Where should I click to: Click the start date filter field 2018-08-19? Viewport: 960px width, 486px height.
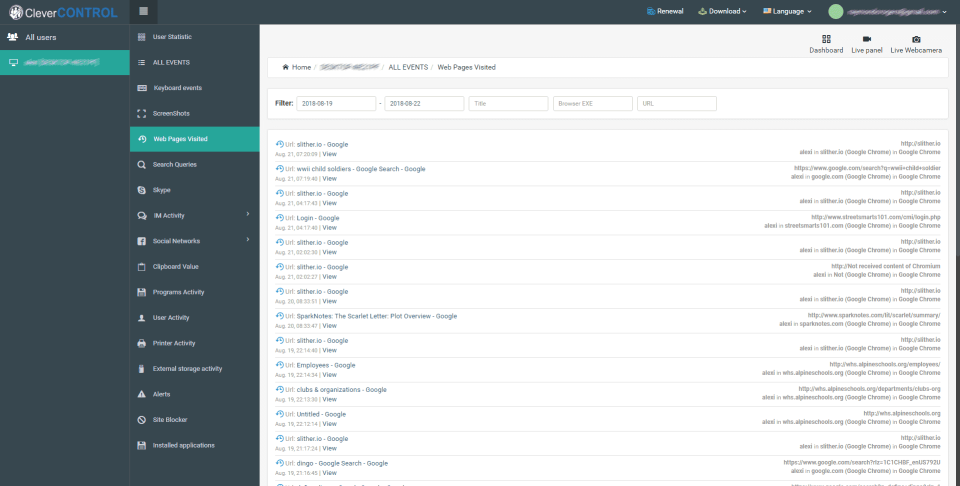coord(336,103)
